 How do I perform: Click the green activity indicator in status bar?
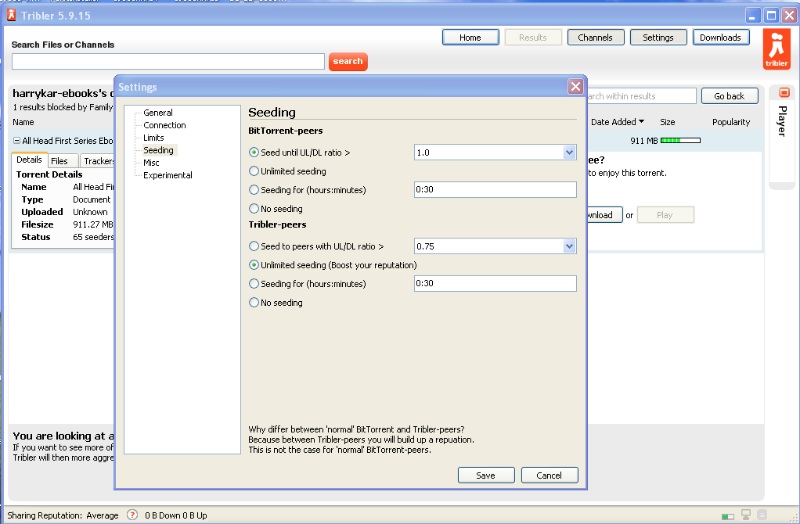(x=727, y=516)
